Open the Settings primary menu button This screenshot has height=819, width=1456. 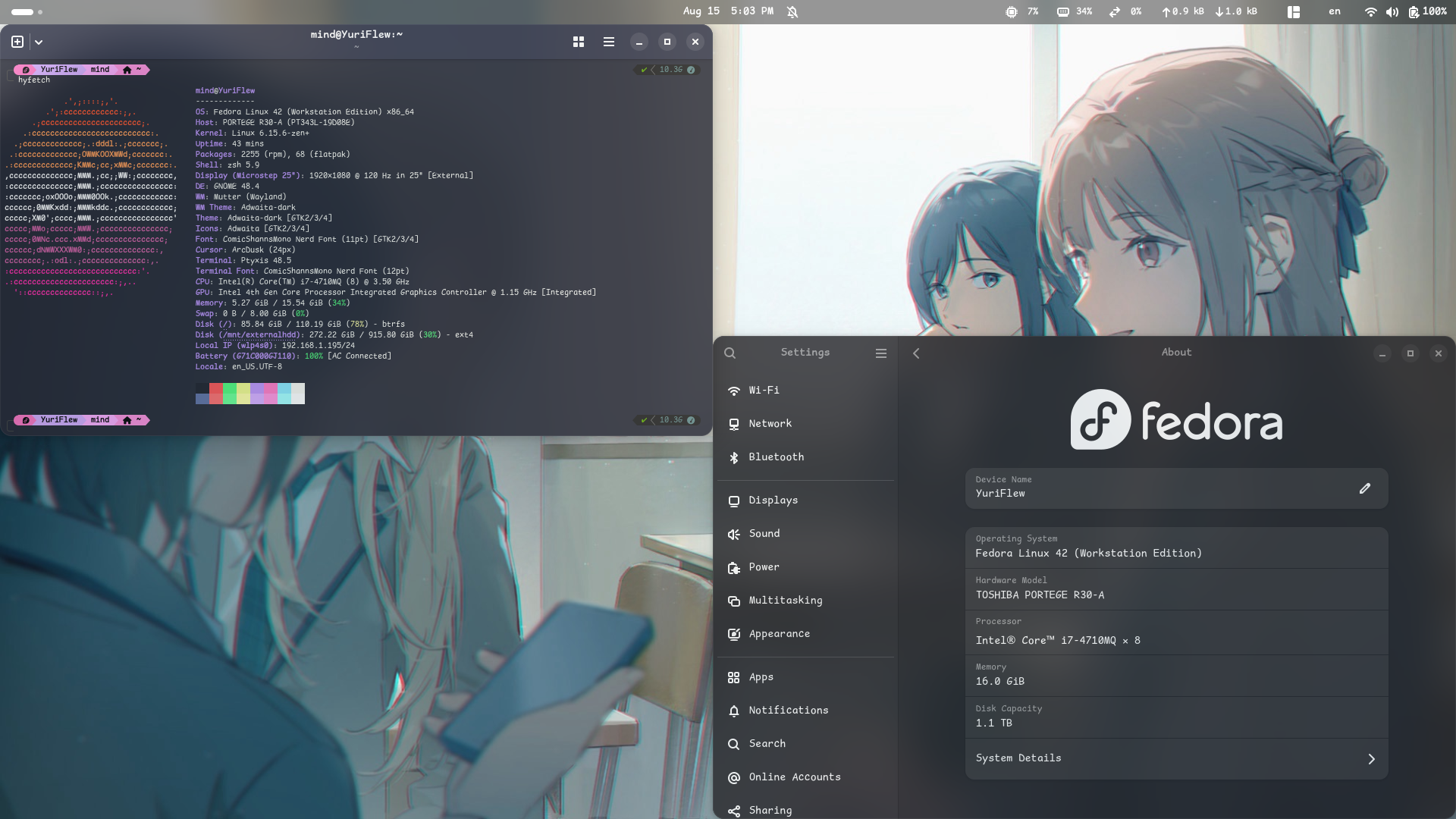pos(880,353)
